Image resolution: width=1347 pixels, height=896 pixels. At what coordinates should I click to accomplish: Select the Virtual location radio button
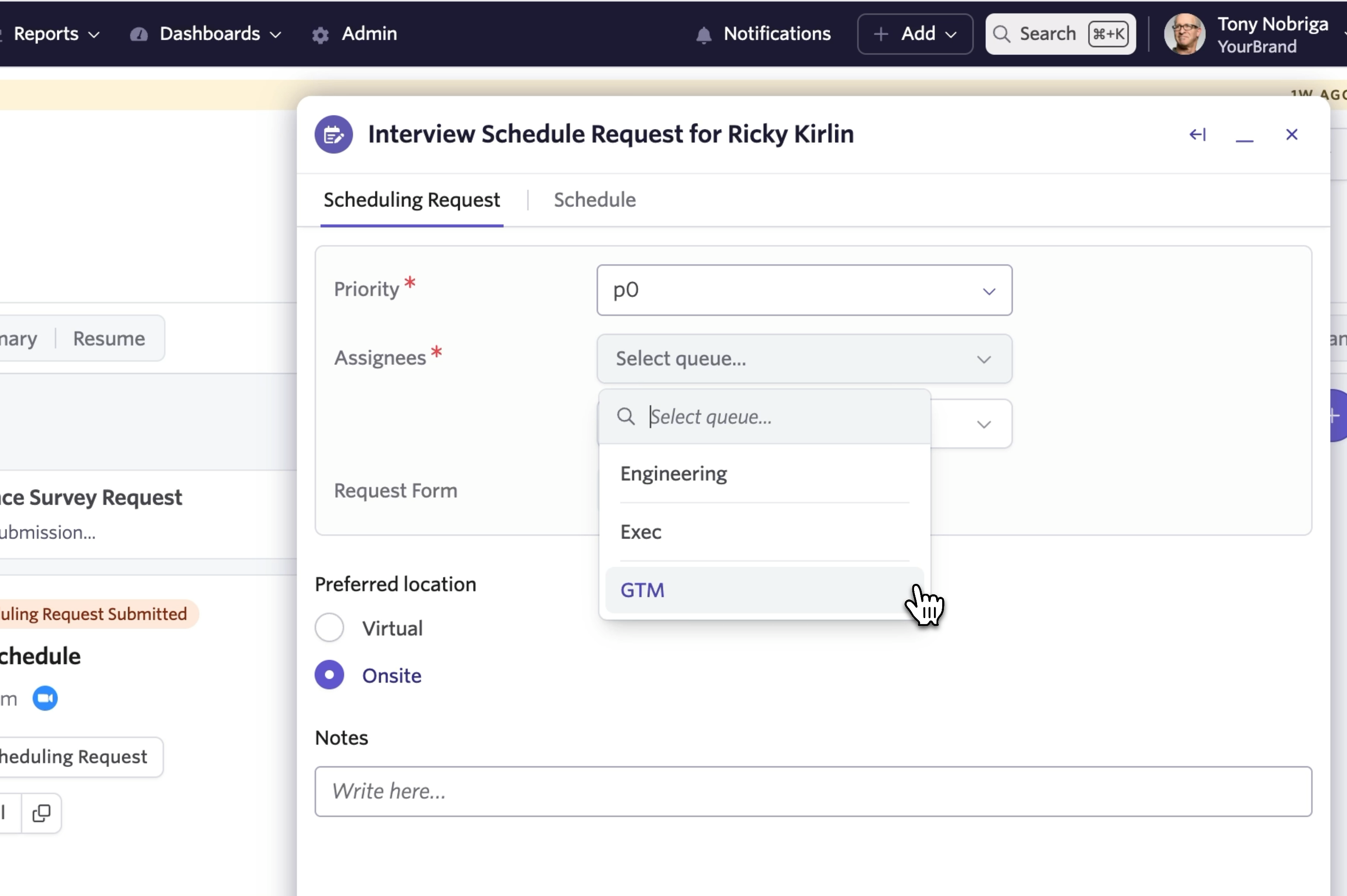pos(329,628)
